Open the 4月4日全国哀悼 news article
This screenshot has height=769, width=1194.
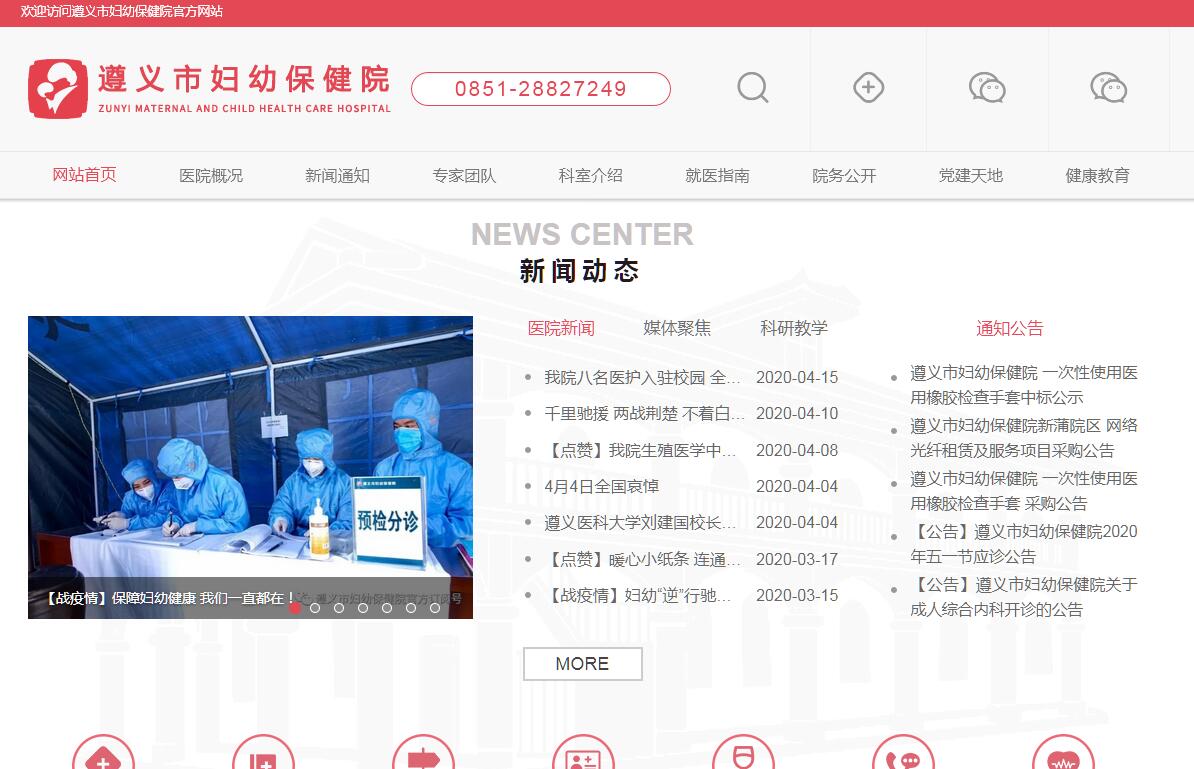pyautogui.click(x=601, y=487)
